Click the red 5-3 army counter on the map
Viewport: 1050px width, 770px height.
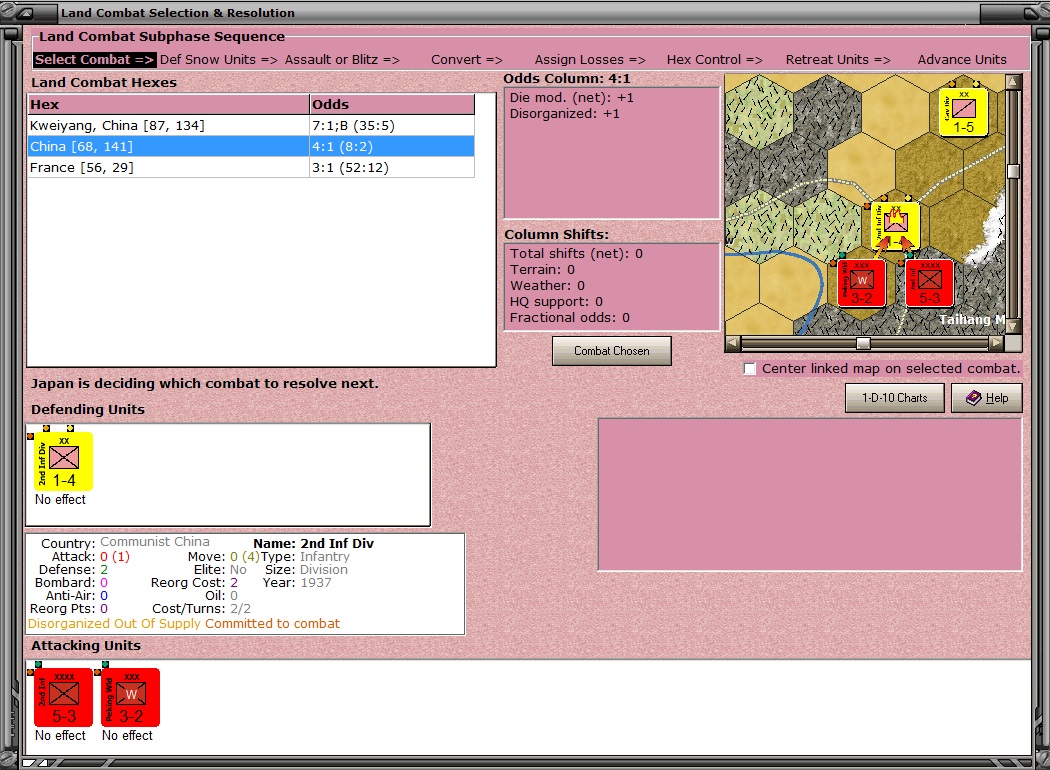pos(929,283)
